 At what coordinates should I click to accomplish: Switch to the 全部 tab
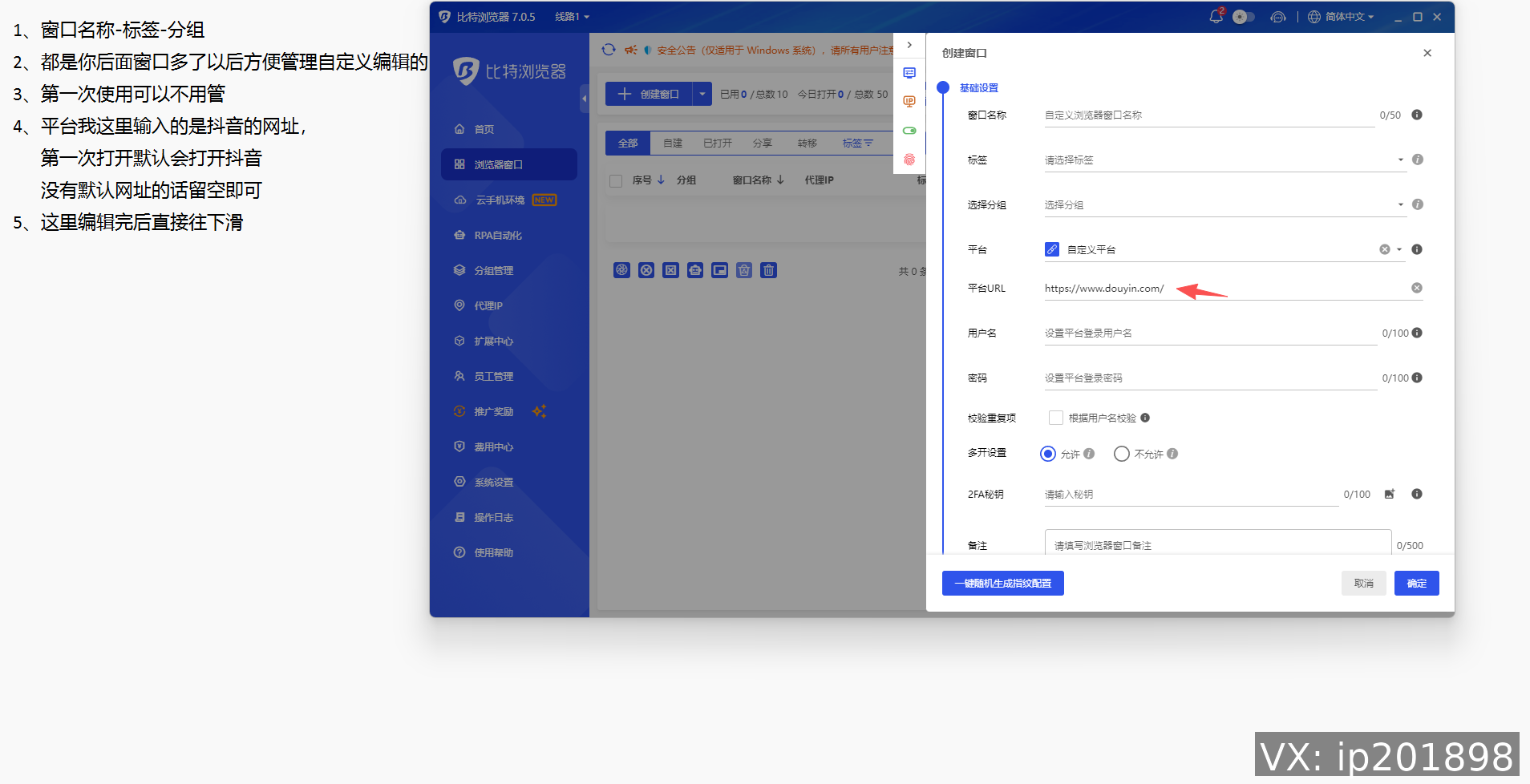pos(628,143)
